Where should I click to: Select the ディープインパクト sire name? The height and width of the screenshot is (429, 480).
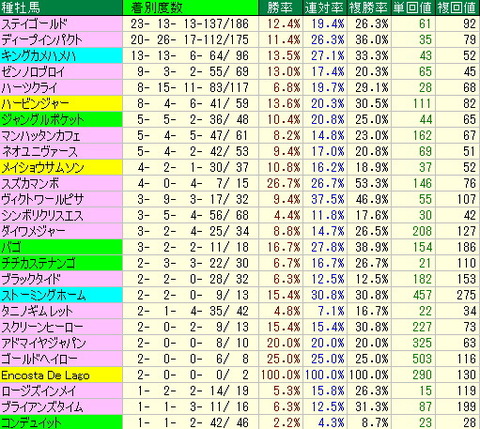tap(42, 40)
